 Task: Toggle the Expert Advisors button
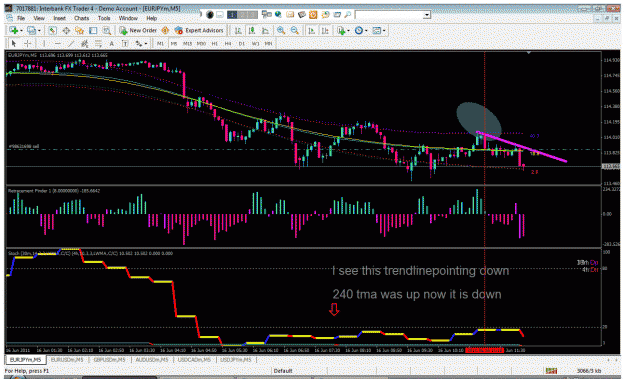pos(199,30)
